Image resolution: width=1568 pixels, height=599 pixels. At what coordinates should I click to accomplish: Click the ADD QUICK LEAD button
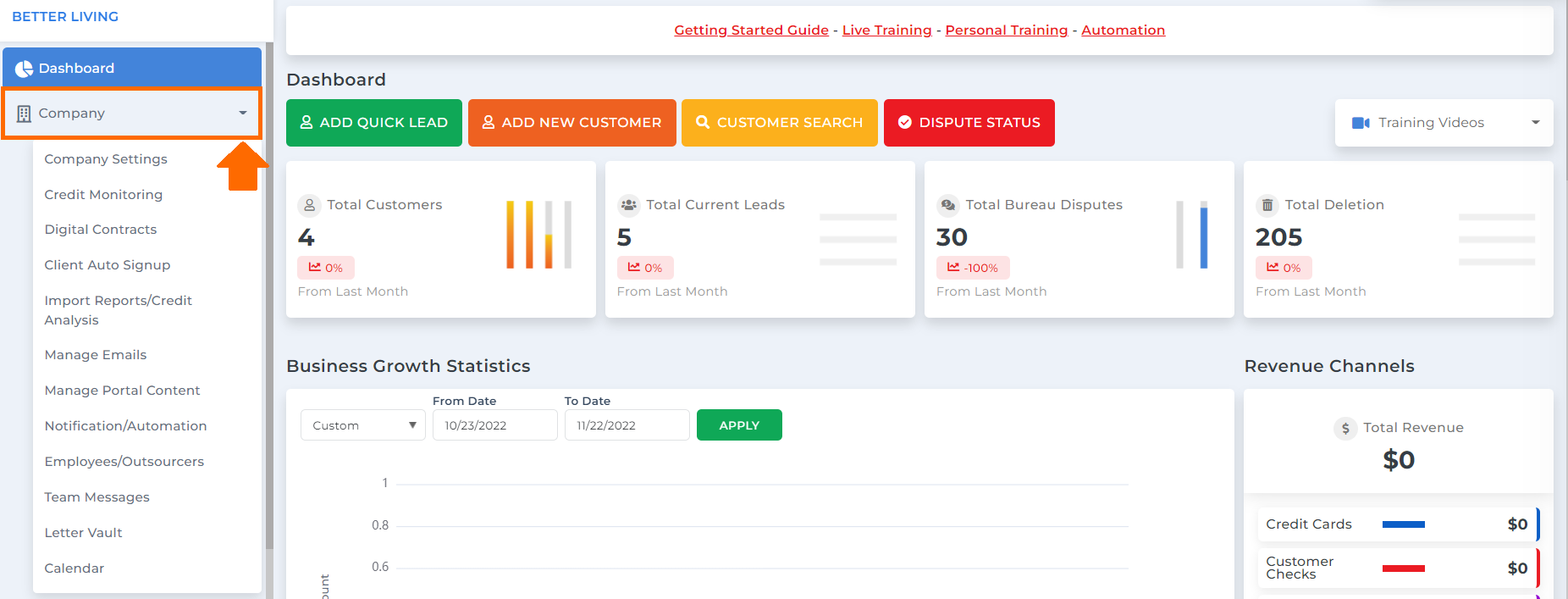(x=374, y=123)
